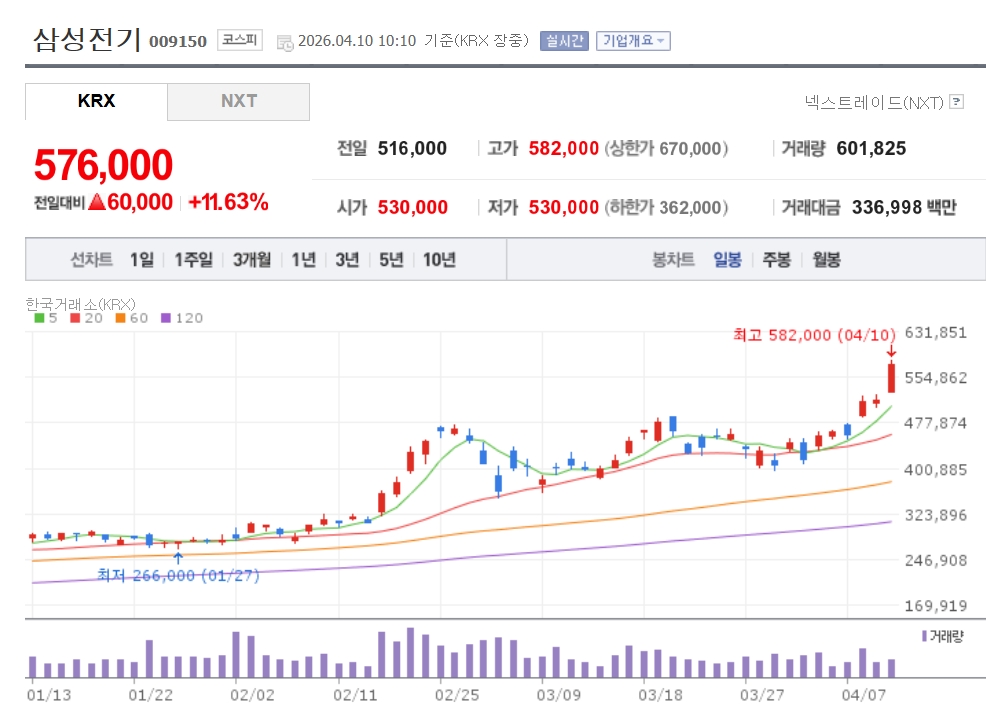Click the green 5-day moving average legend
The height and width of the screenshot is (721, 986).
click(45, 318)
